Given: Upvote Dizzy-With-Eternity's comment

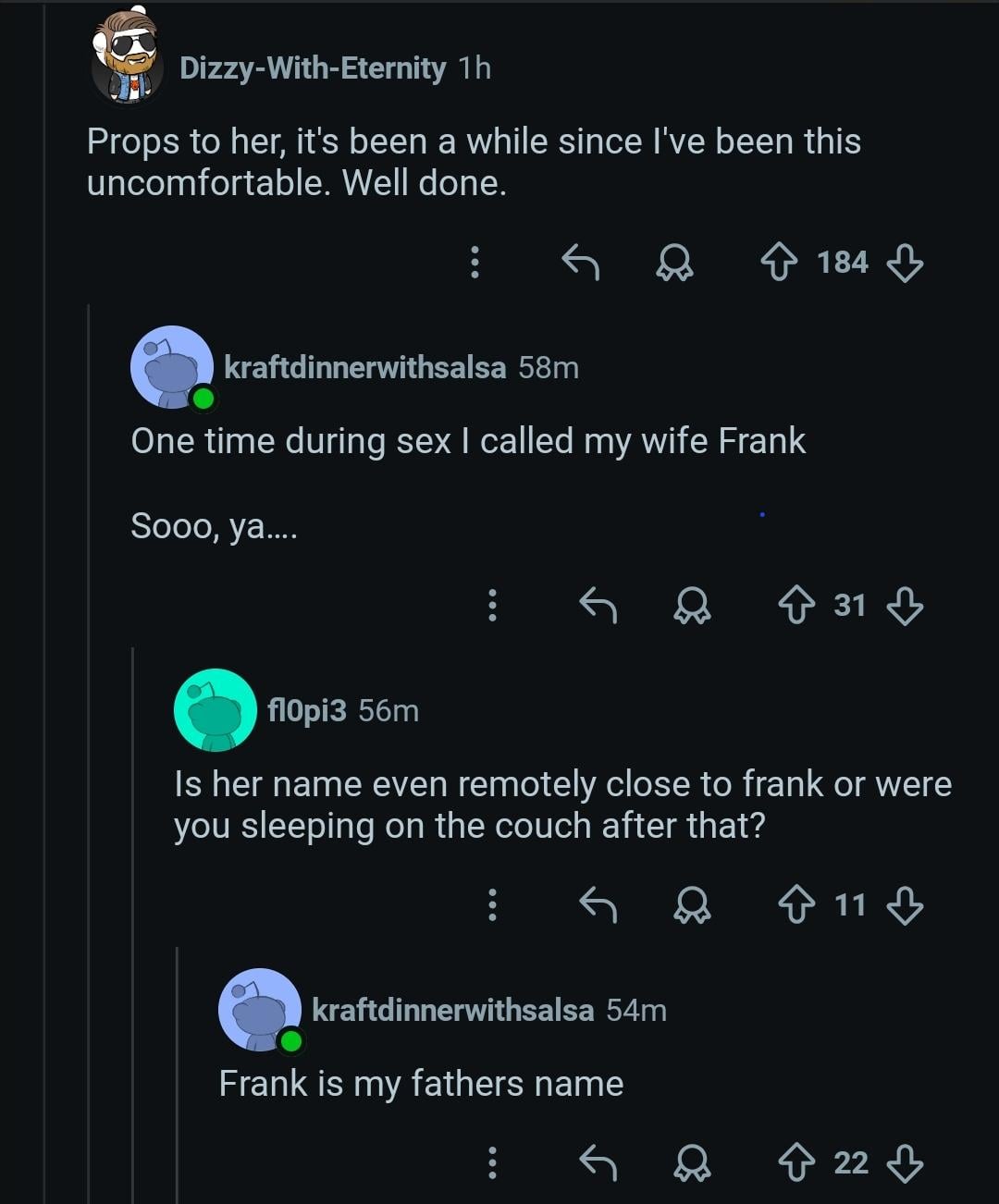Looking at the screenshot, I should point(779,263).
